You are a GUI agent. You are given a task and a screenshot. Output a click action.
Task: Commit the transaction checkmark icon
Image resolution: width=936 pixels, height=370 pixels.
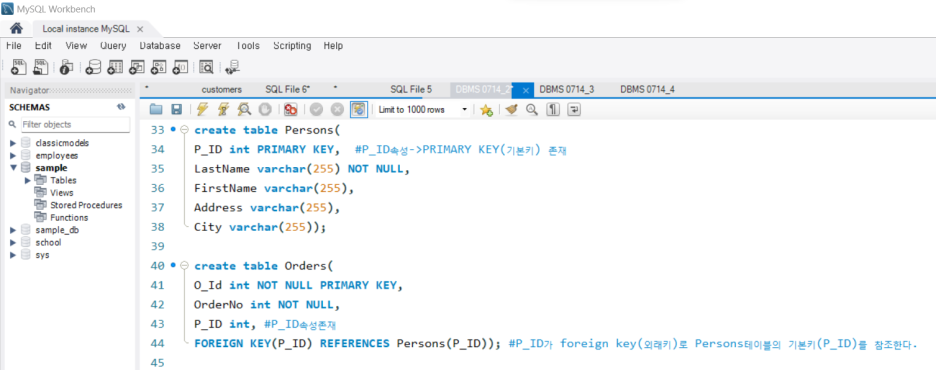(x=316, y=109)
